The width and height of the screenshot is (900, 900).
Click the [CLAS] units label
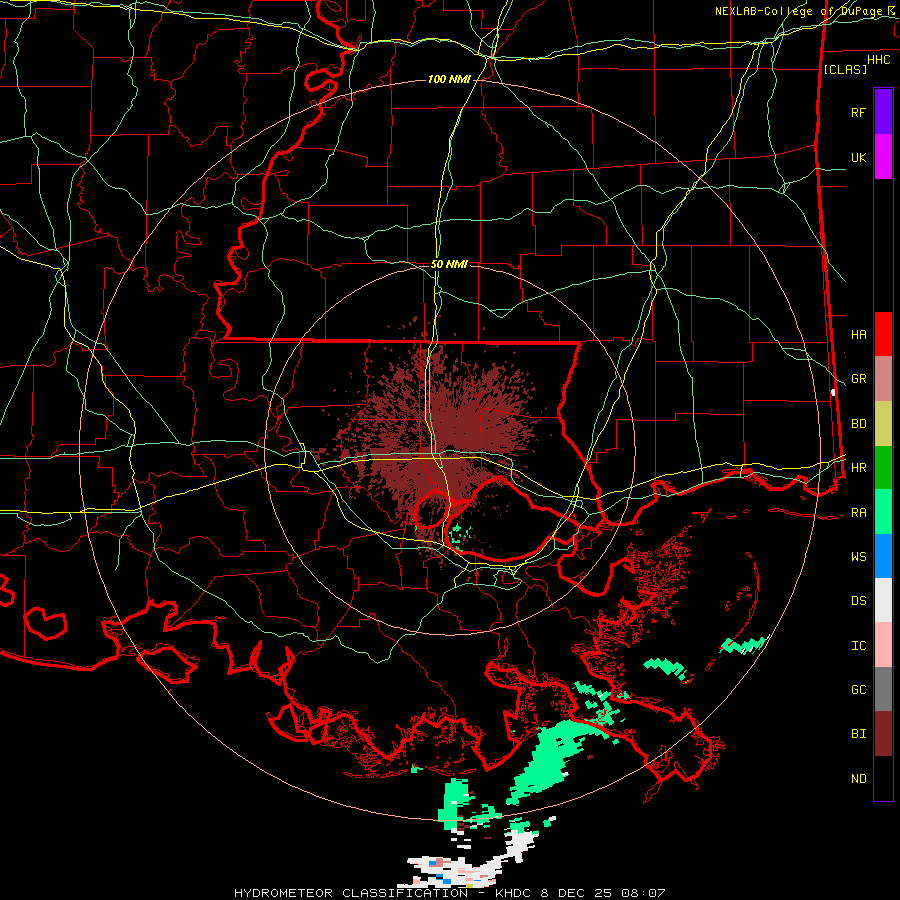pos(845,69)
